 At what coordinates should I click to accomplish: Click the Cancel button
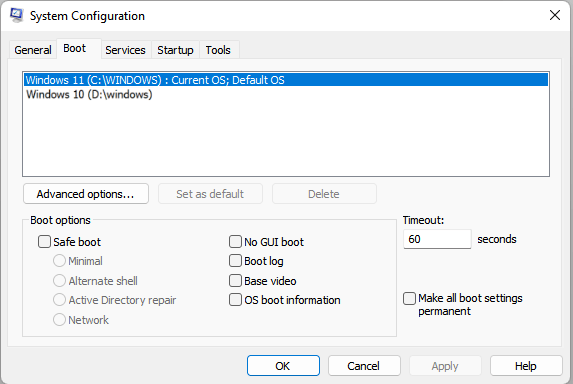pos(364,366)
